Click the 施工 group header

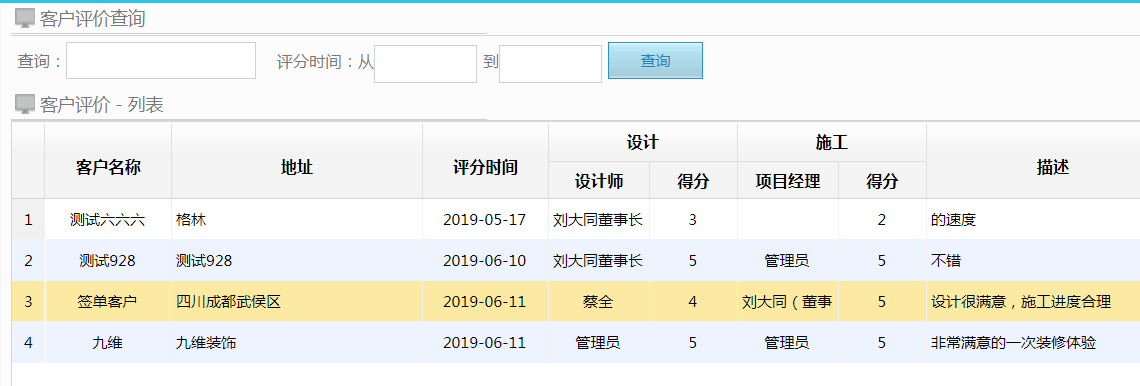pyautogui.click(x=832, y=142)
